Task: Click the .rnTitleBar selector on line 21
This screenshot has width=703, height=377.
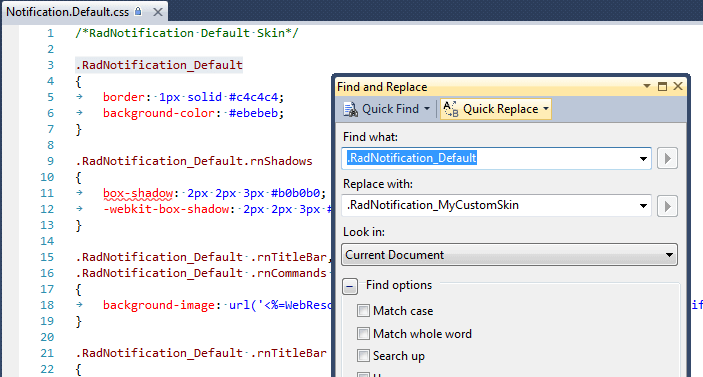Action: tap(288, 353)
